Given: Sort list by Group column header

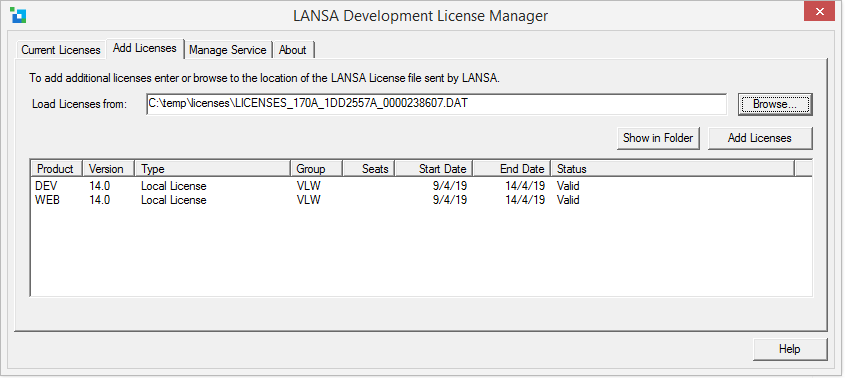Looking at the screenshot, I should pyautogui.click(x=316, y=169).
